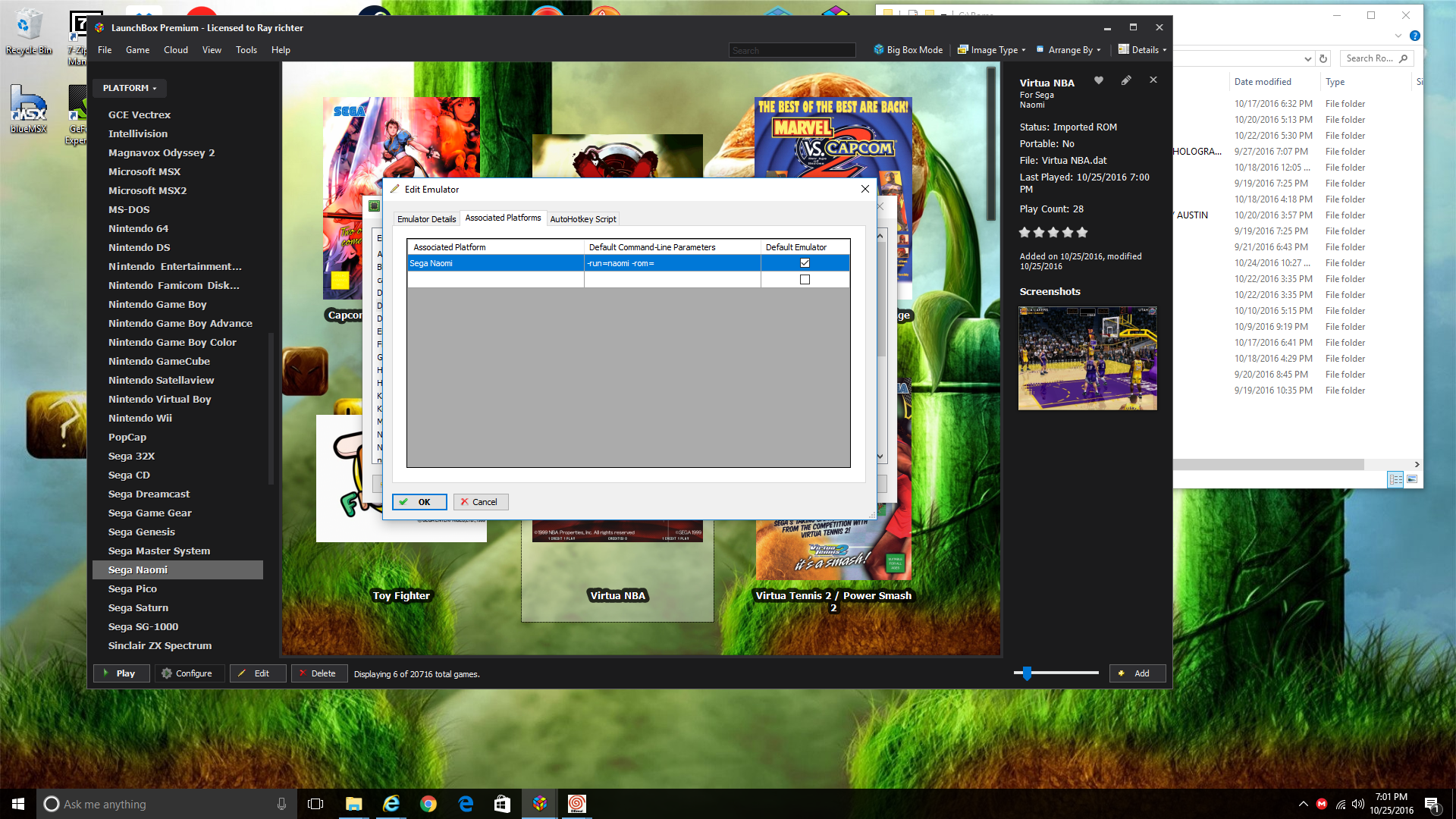The image size is (1456, 819).
Task: Open Microsoft Edge from taskbar
Action: (x=466, y=804)
